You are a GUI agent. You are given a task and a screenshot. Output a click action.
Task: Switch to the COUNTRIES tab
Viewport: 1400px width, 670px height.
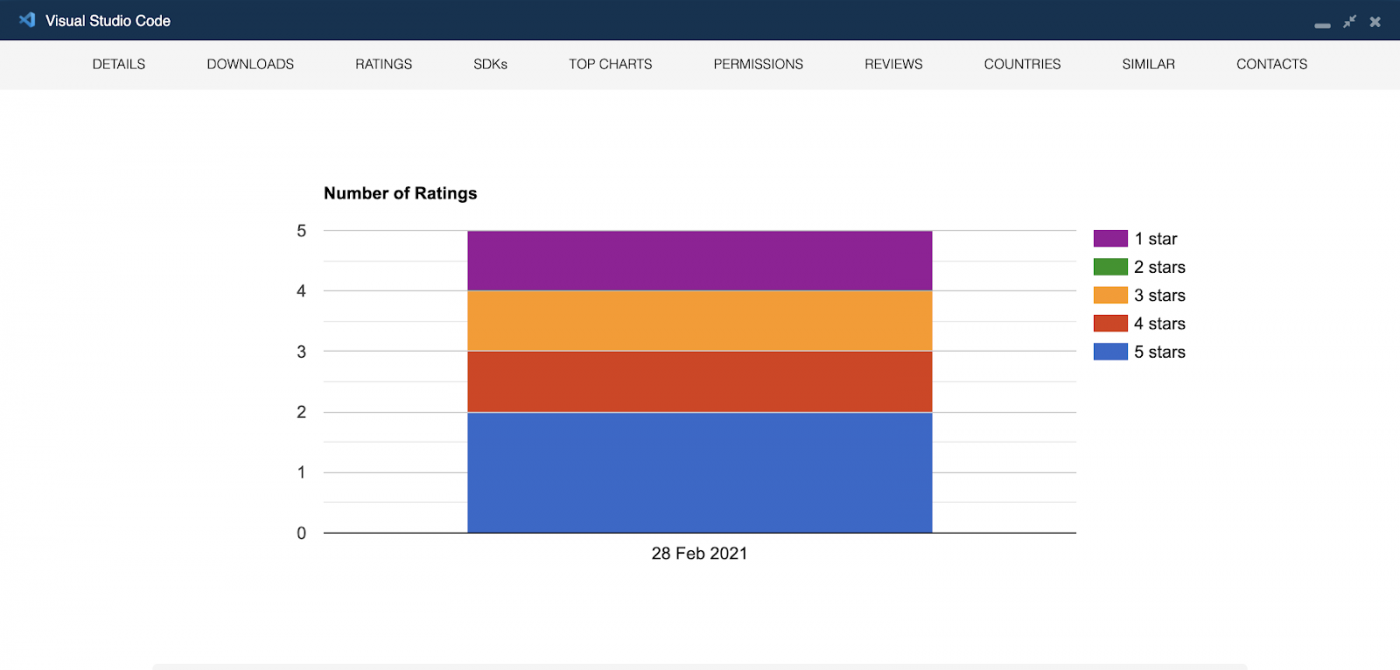point(1022,64)
